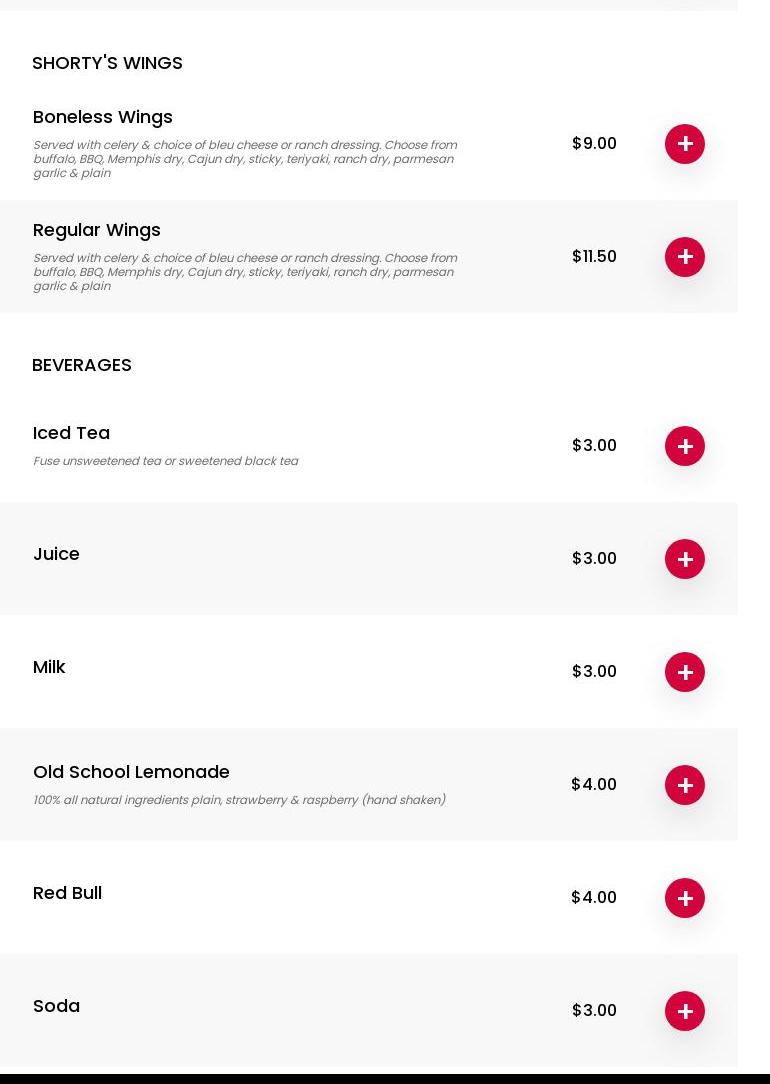The height and width of the screenshot is (1084, 770).
Task: Select the Regular Wings item title
Action: pos(97,230)
